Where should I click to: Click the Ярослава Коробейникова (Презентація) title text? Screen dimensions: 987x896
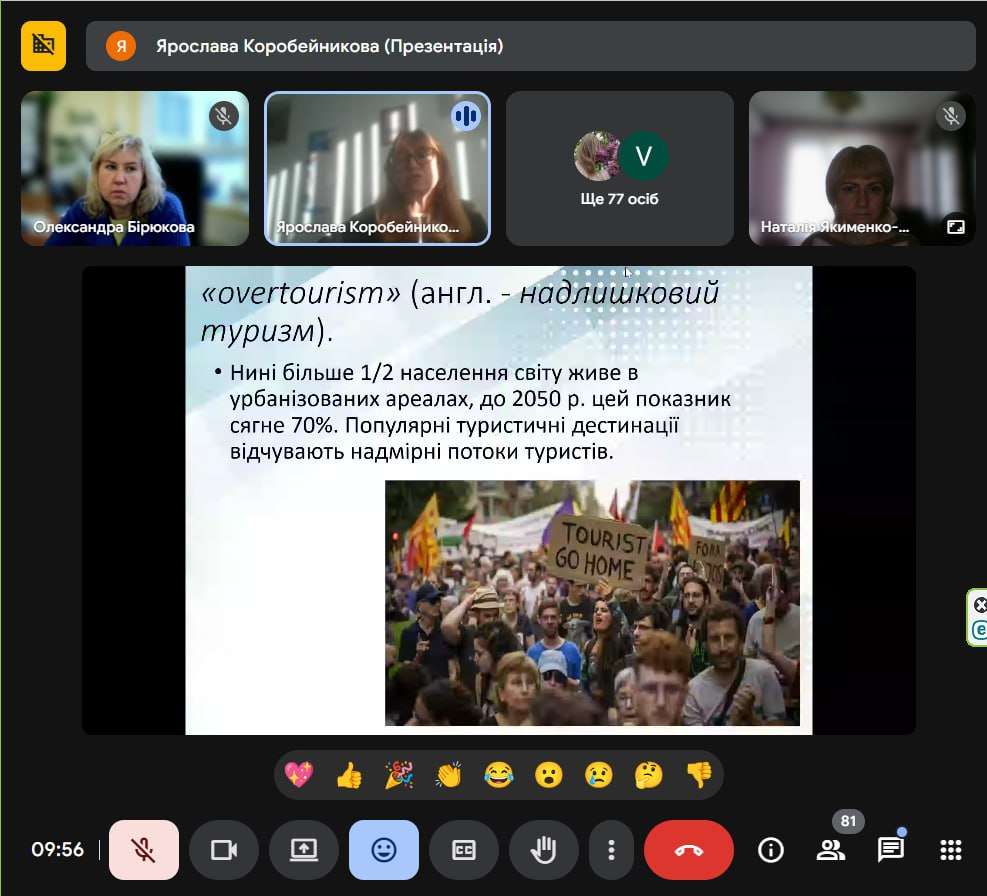point(330,46)
